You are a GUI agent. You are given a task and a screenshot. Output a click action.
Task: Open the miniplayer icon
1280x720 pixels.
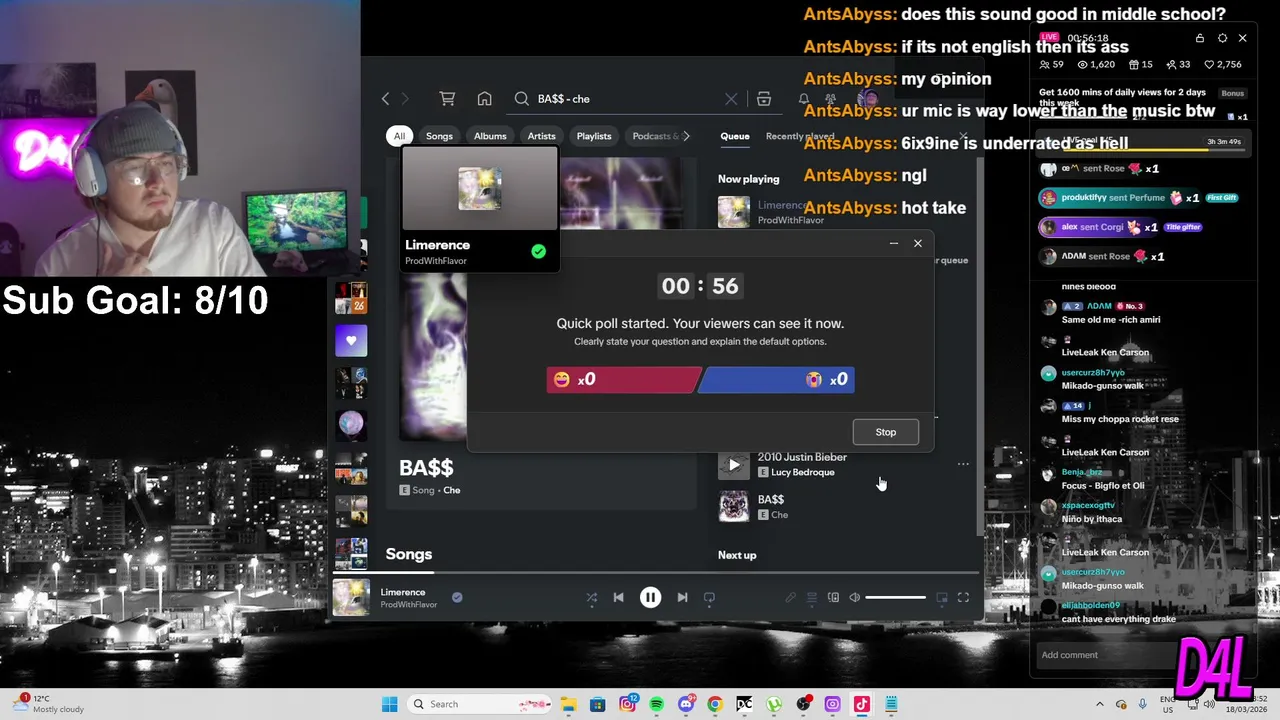click(941, 597)
